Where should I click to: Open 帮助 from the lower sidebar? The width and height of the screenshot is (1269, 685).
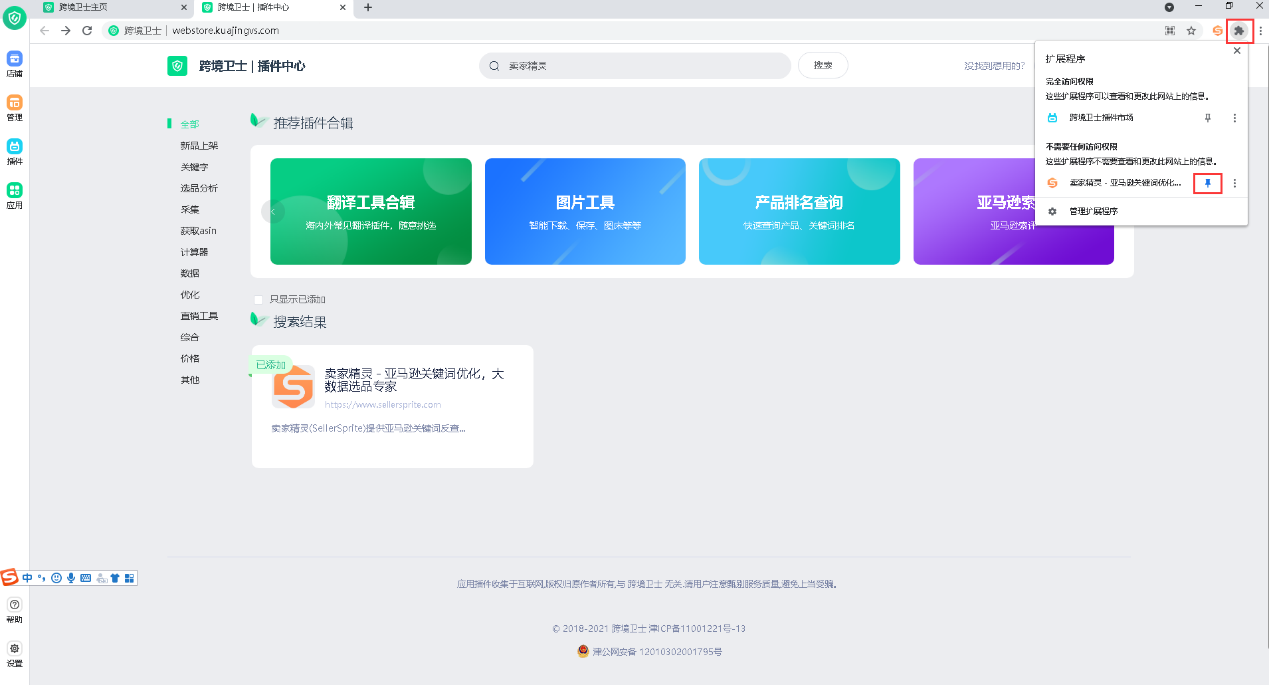click(13, 609)
